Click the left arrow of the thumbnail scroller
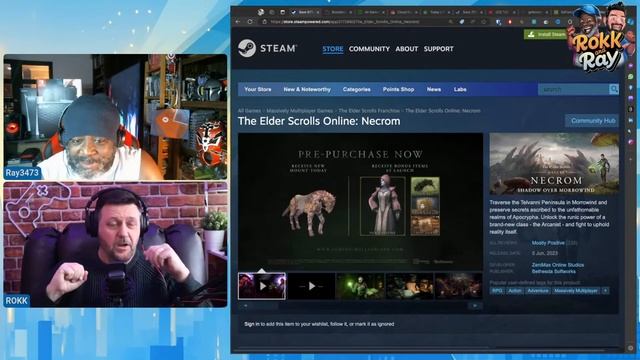Screen dimensions: 640x360 [245, 306]
